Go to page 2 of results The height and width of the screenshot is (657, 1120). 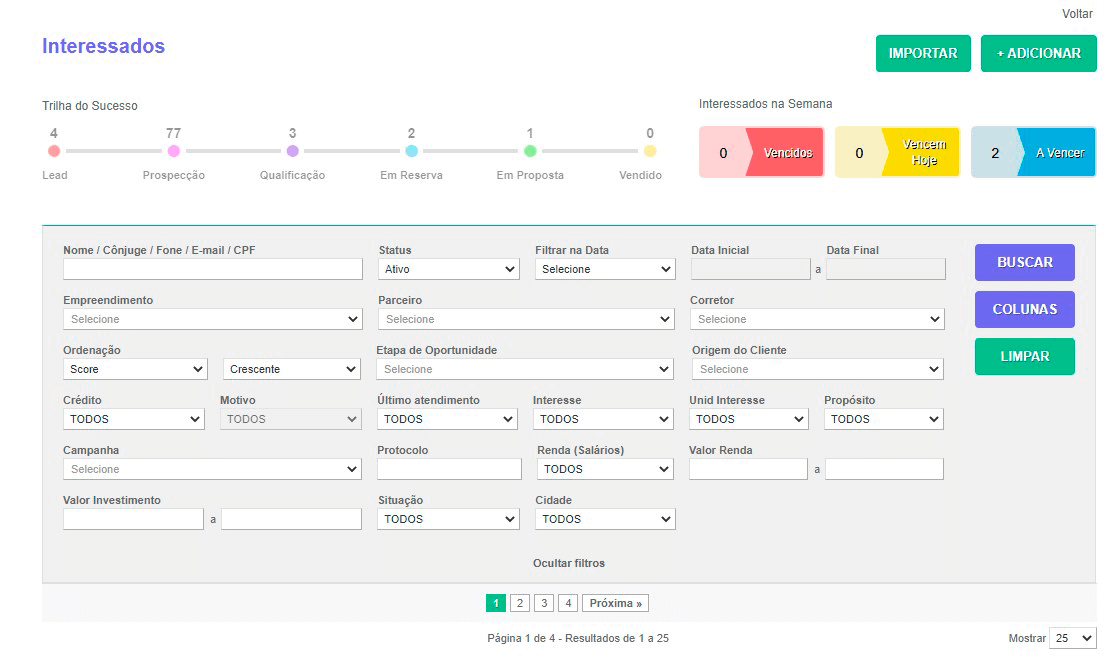coord(519,603)
